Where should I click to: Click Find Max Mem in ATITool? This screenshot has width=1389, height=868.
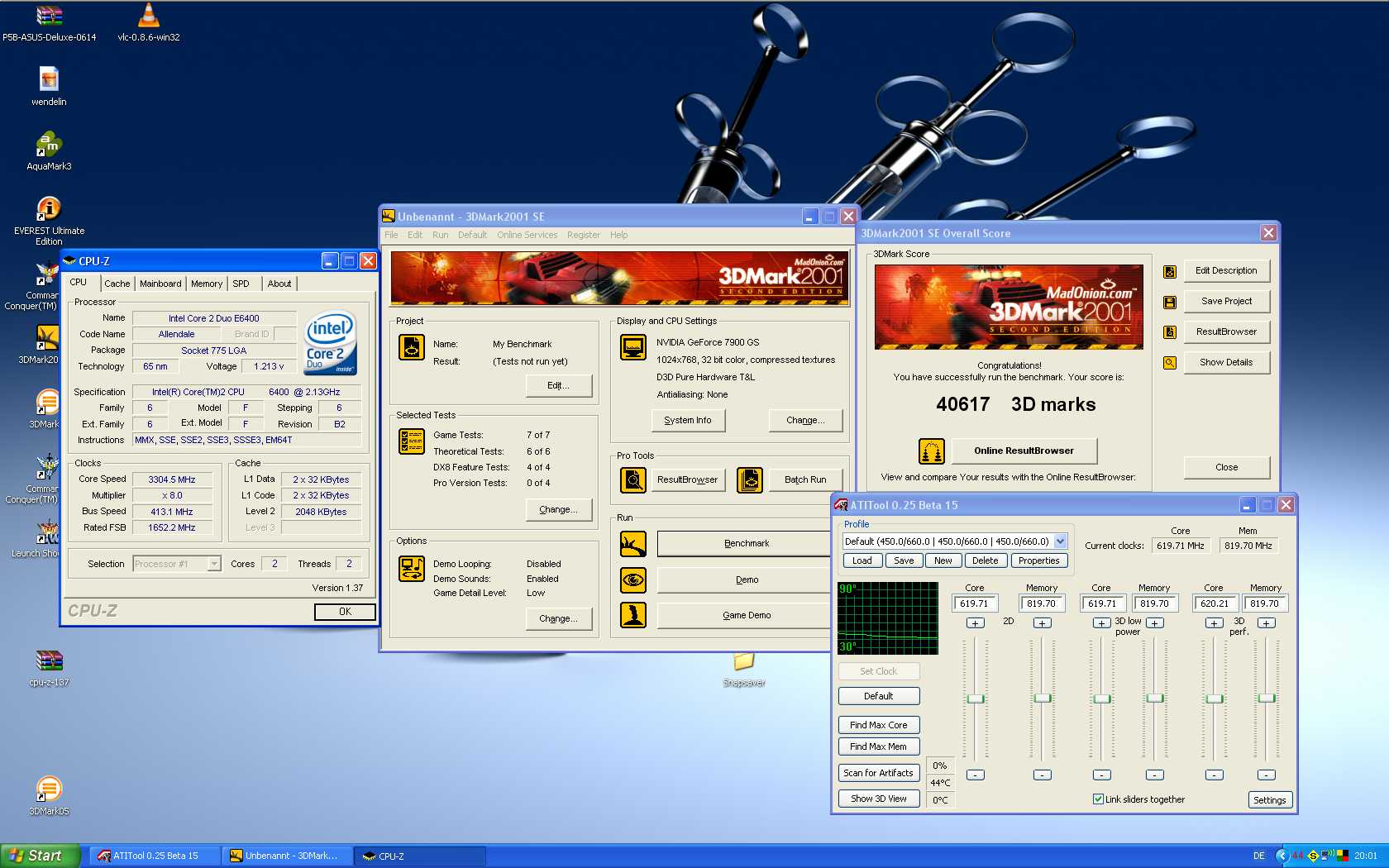click(x=878, y=746)
